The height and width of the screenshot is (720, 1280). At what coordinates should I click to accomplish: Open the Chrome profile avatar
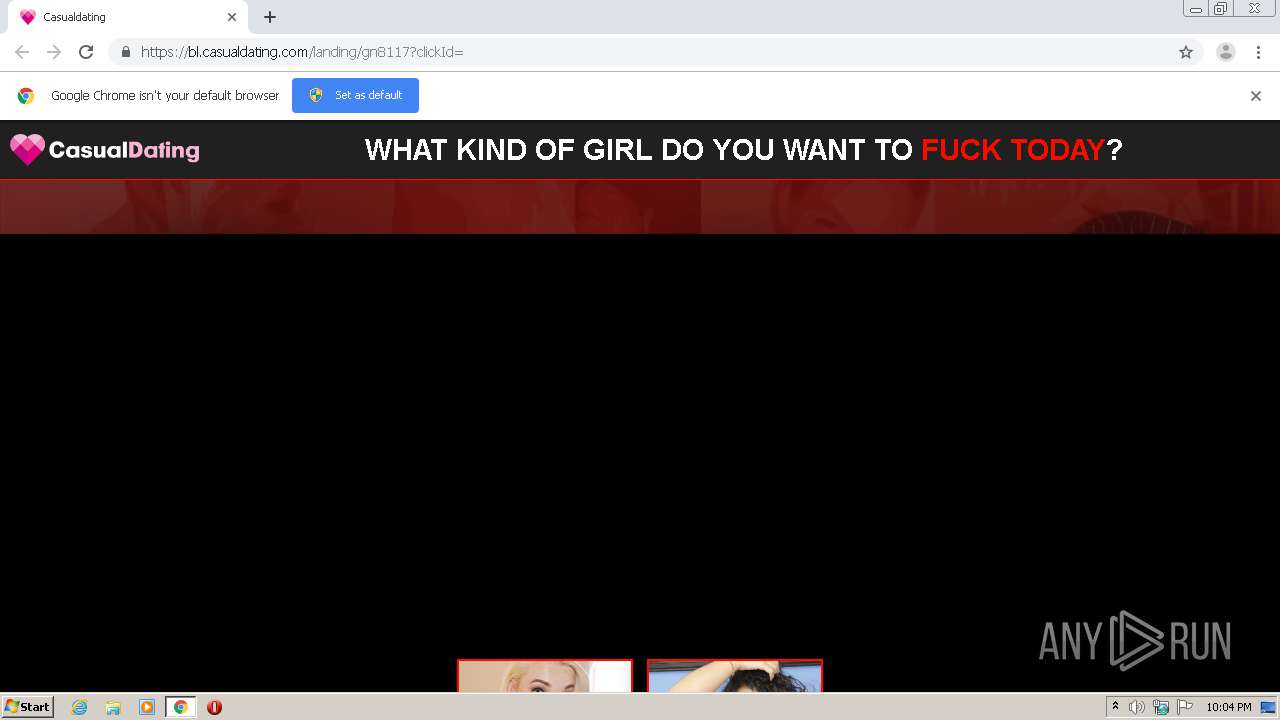click(1226, 52)
